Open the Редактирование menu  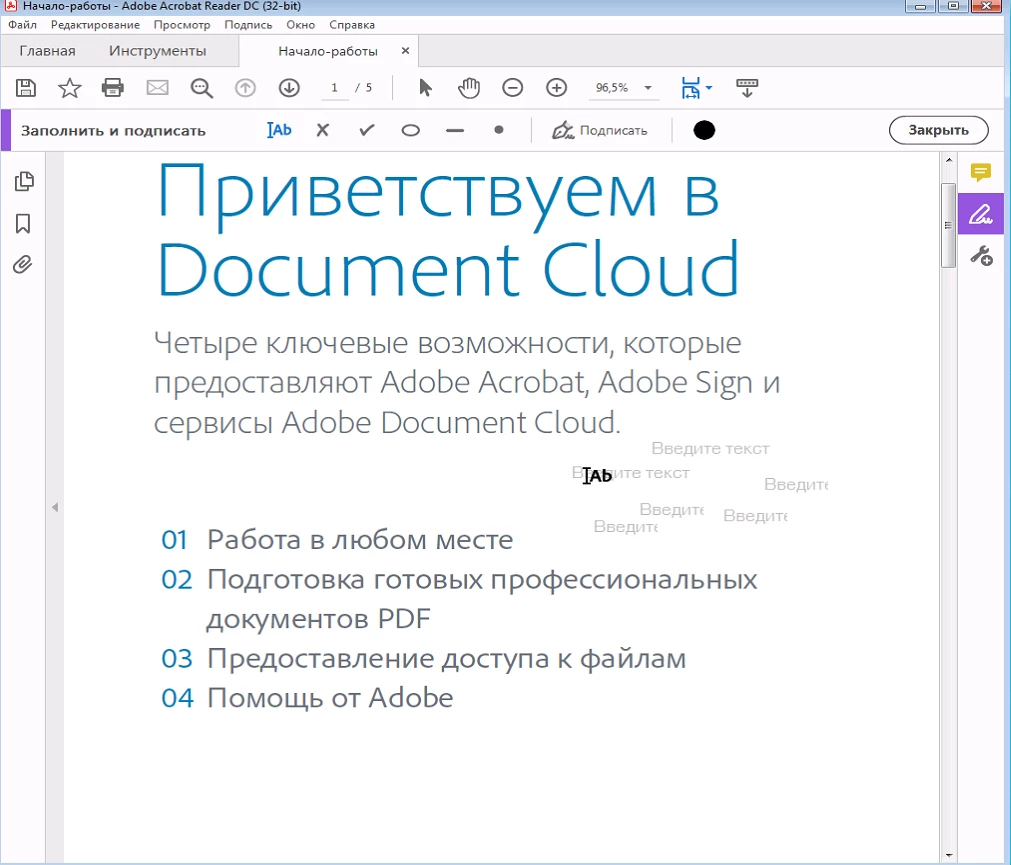pyautogui.click(x=95, y=24)
